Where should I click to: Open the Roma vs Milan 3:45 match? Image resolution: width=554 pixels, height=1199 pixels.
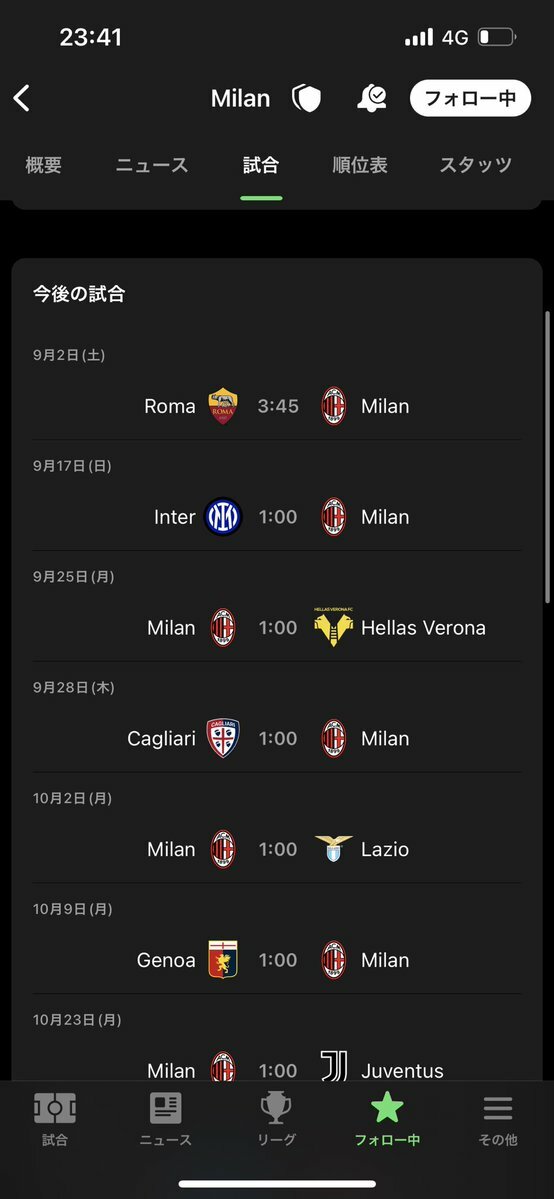click(x=277, y=406)
